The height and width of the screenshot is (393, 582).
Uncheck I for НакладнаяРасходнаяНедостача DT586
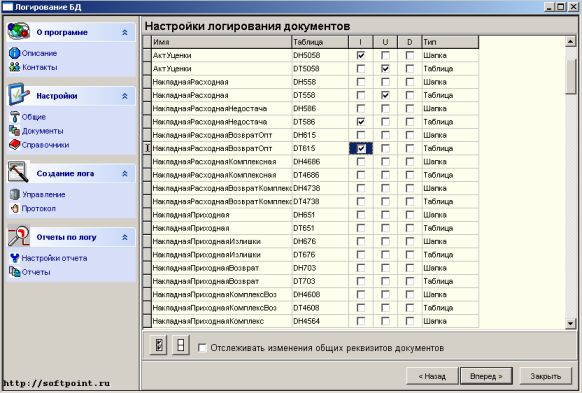tap(360, 122)
